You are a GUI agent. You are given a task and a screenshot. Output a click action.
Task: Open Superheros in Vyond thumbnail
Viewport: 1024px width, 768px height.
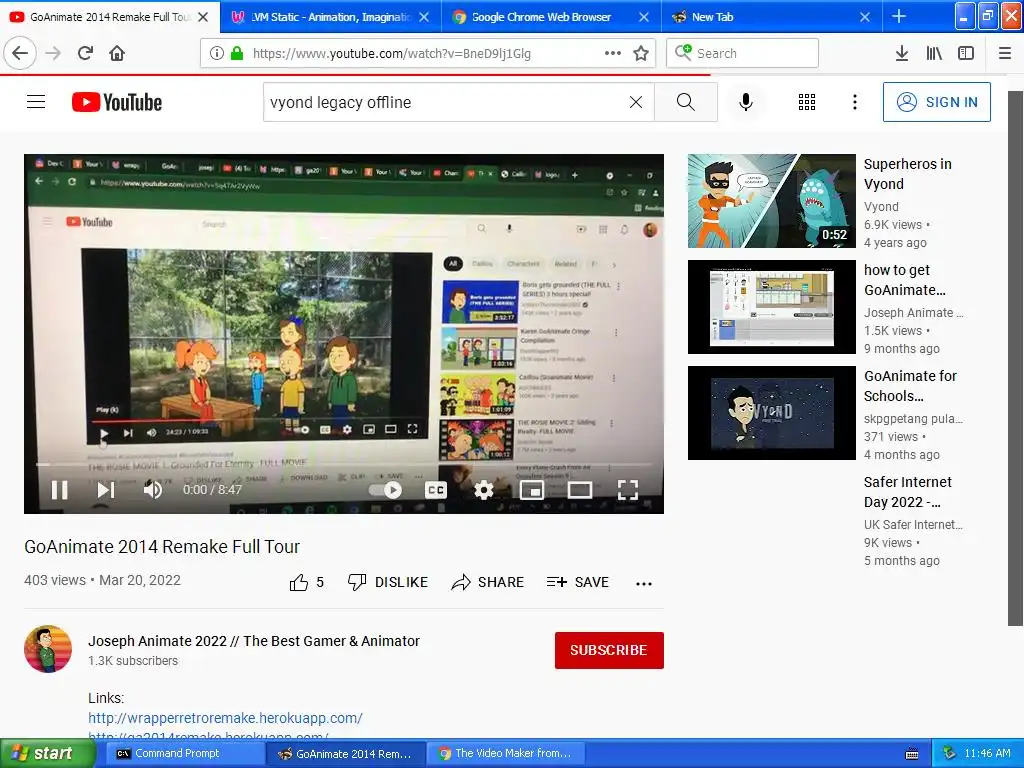click(772, 201)
